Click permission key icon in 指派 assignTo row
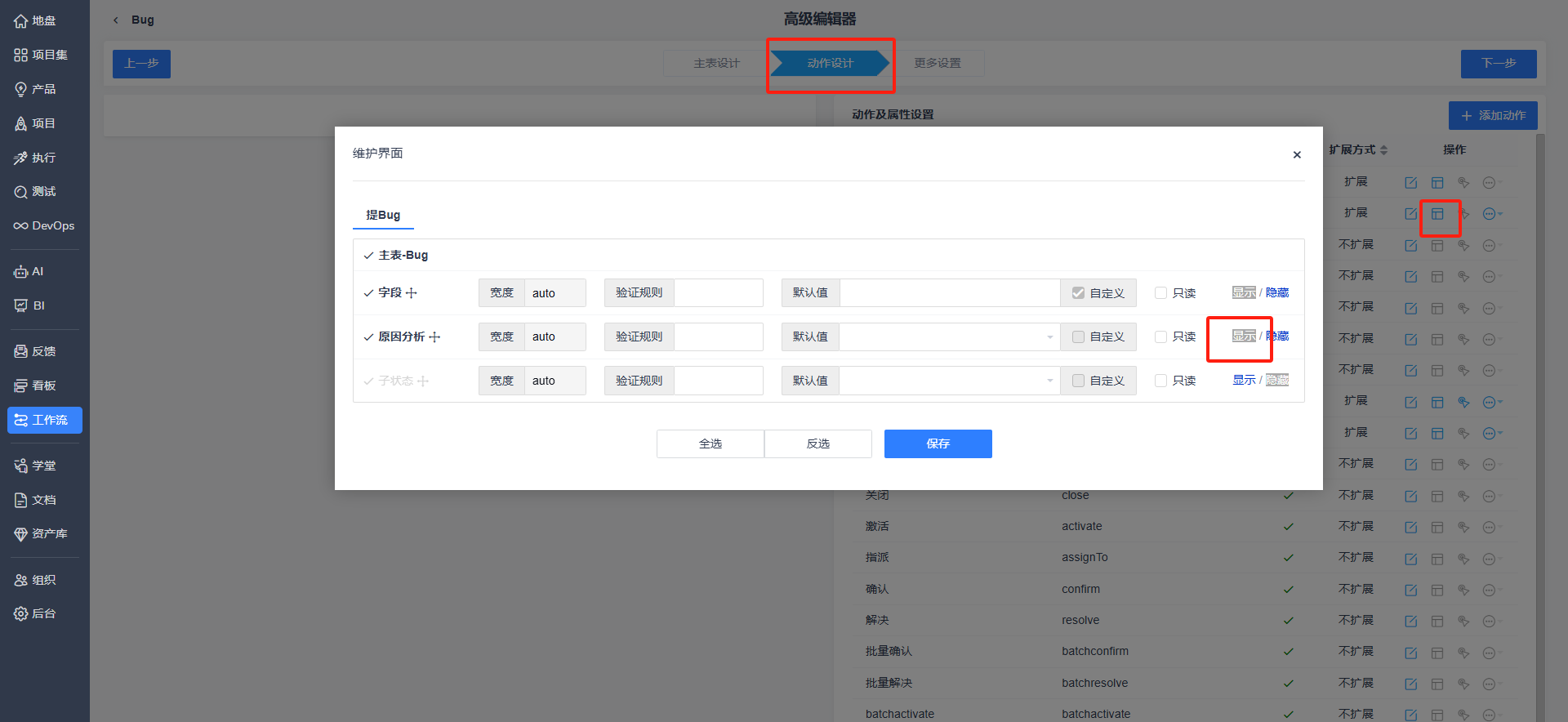The width and height of the screenshot is (1568, 722). 1463,559
